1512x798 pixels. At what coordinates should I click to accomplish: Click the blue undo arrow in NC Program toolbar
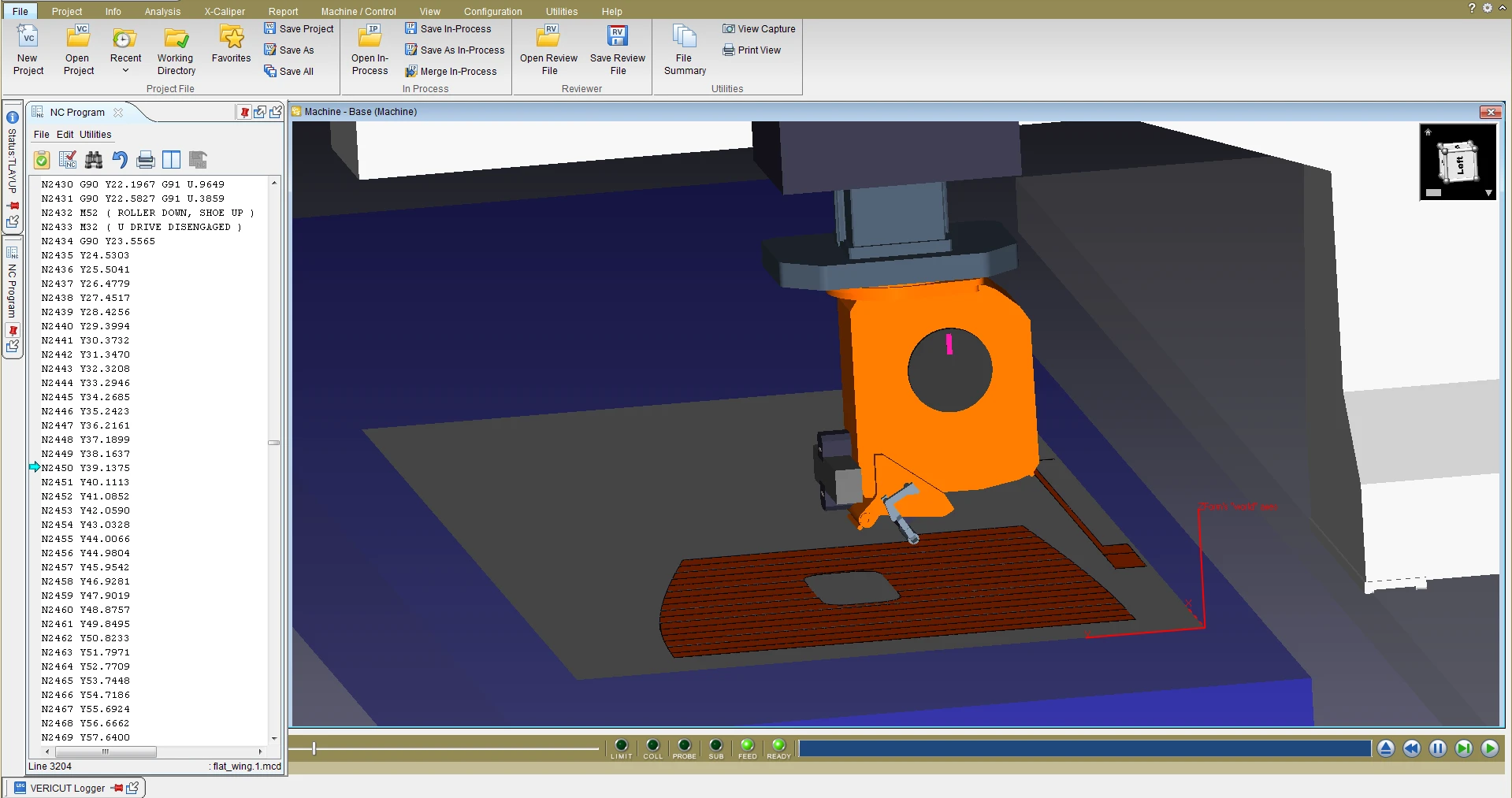click(120, 160)
